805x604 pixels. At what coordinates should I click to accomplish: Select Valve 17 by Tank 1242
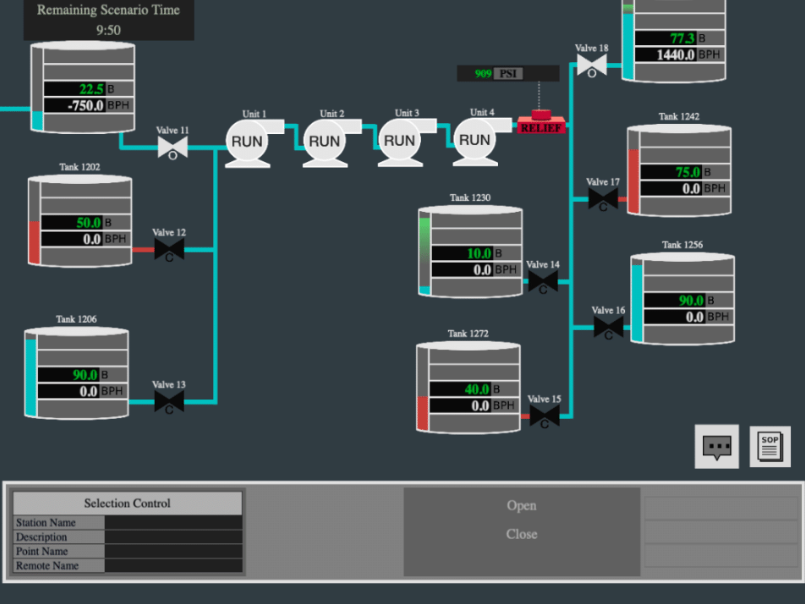point(602,199)
